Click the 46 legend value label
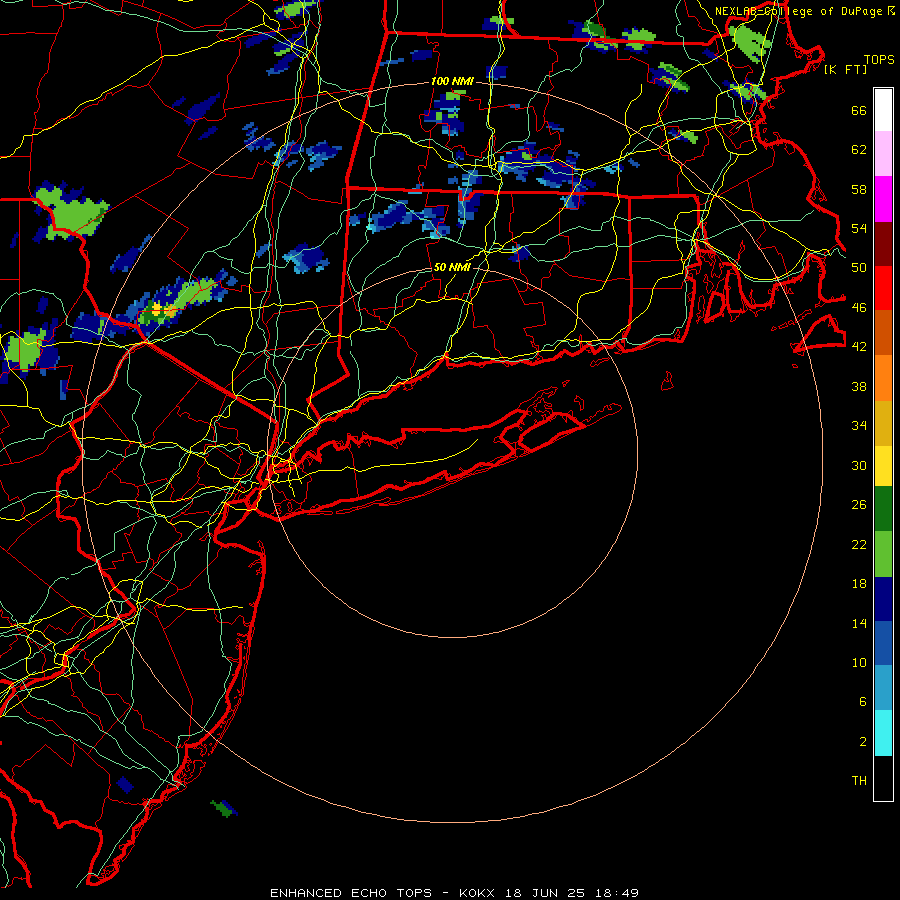Screen dimensions: 900x900 point(859,308)
